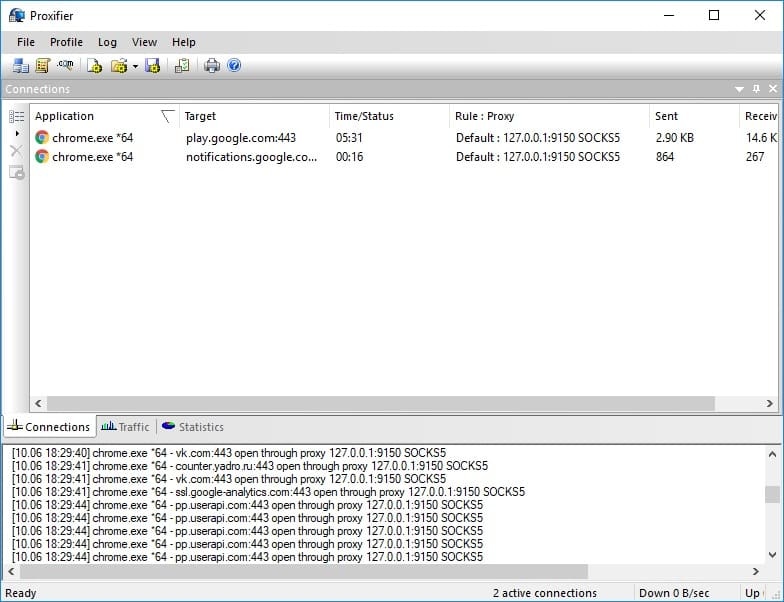The image size is (784, 602).
Task: Open the Connections panel options dropdown arrow
Action: (x=740, y=89)
